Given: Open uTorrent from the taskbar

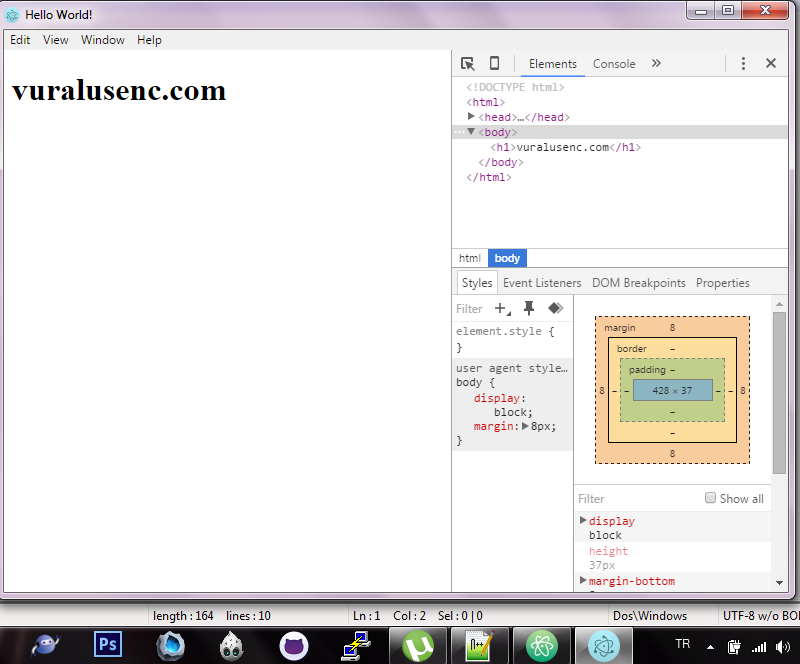Looking at the screenshot, I should pyautogui.click(x=418, y=646).
